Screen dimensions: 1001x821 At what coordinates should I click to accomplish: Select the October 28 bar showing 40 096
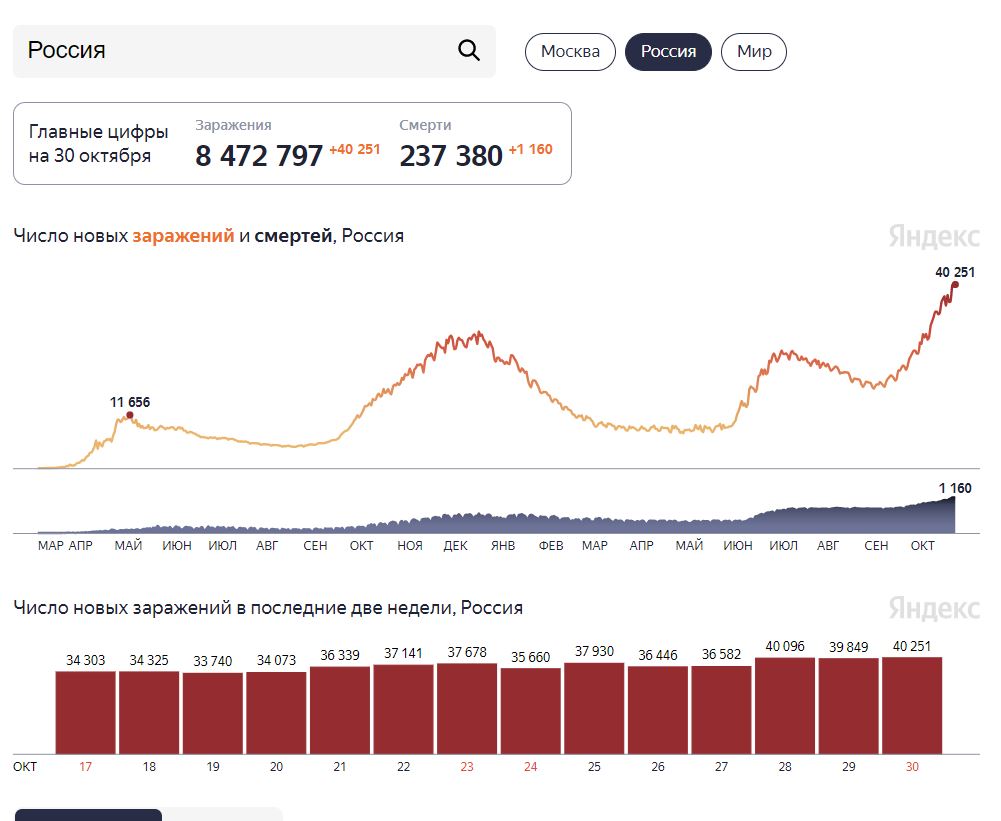pyautogui.click(x=785, y=705)
